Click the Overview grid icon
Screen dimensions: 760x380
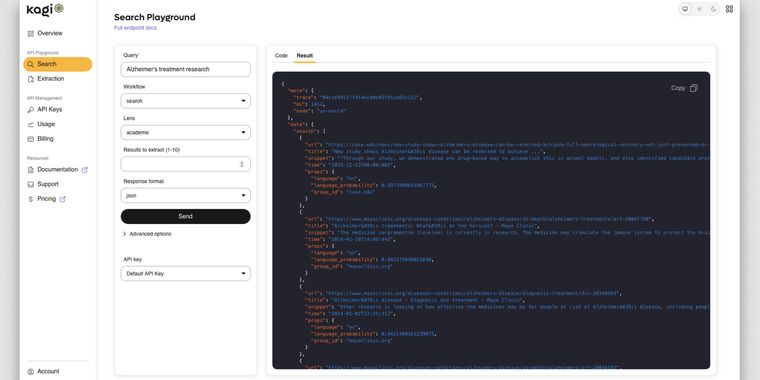pyautogui.click(x=31, y=33)
